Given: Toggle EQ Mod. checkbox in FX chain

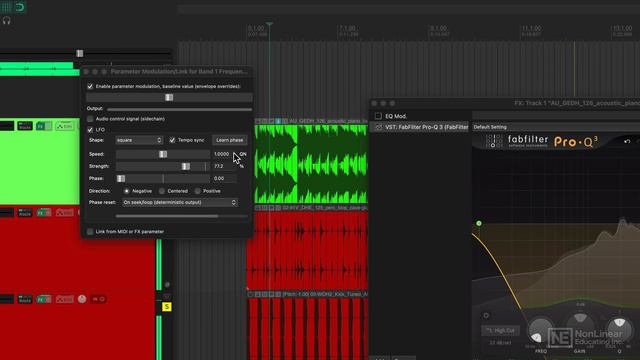Looking at the screenshot, I should click(378, 116).
